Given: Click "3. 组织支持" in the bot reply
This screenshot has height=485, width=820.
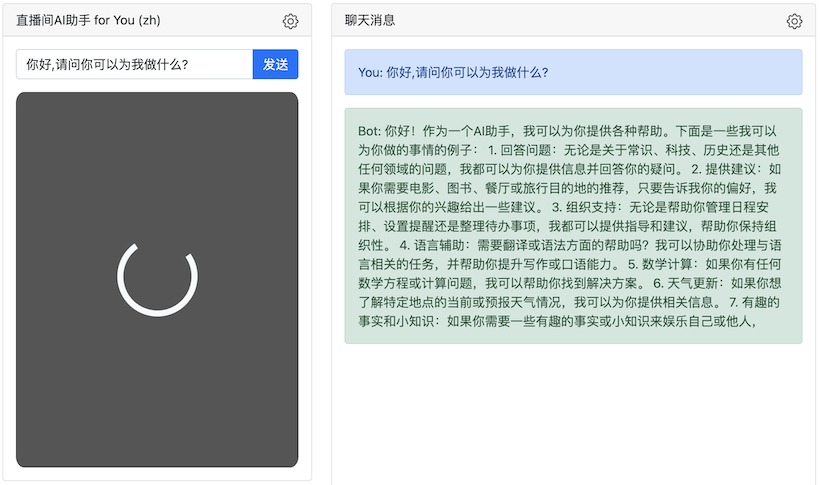Looking at the screenshot, I should click(580, 208).
